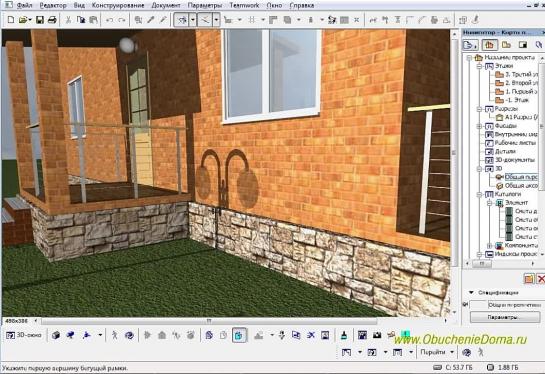
Task: Open the Перейти dropdown in bottom toolbar
Action: [x=452, y=352]
